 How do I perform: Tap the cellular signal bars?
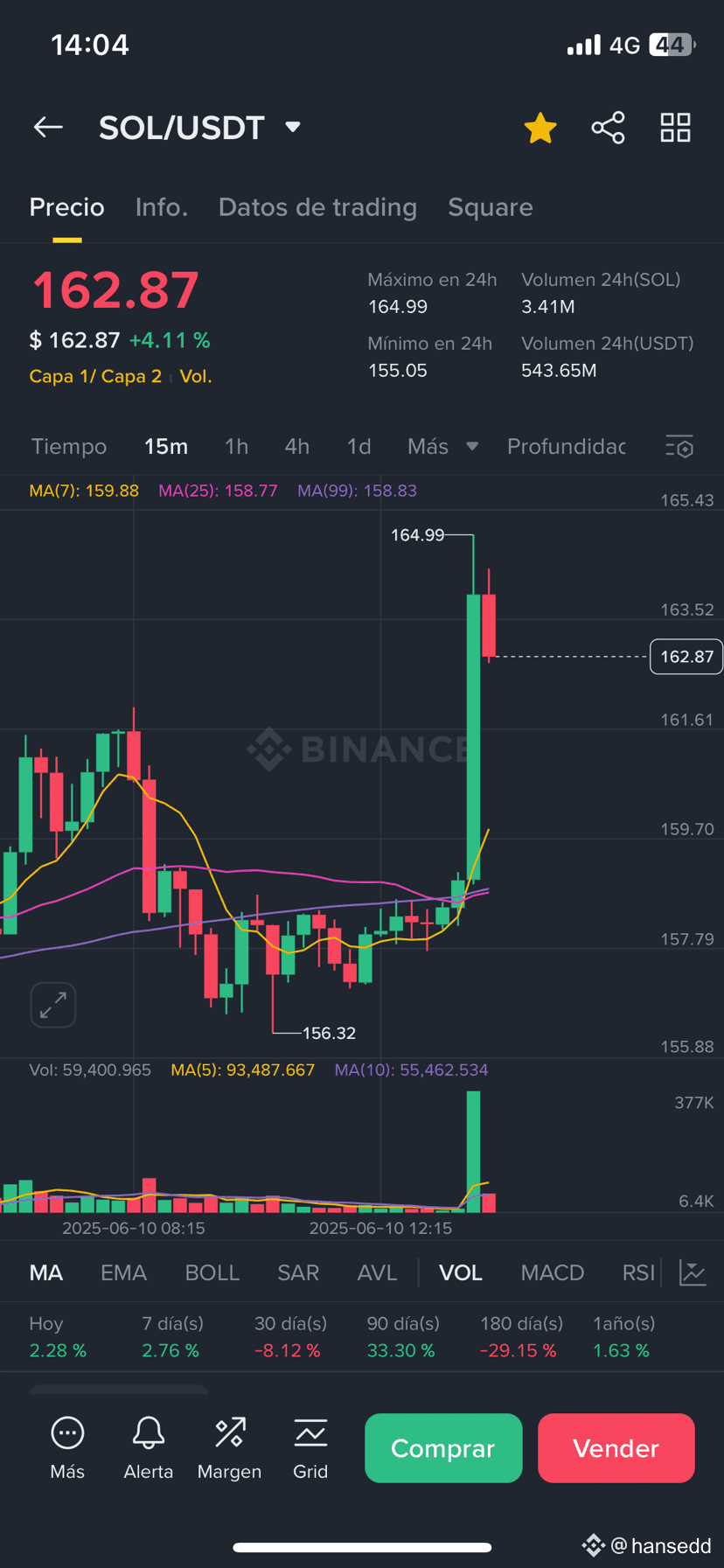click(x=583, y=45)
